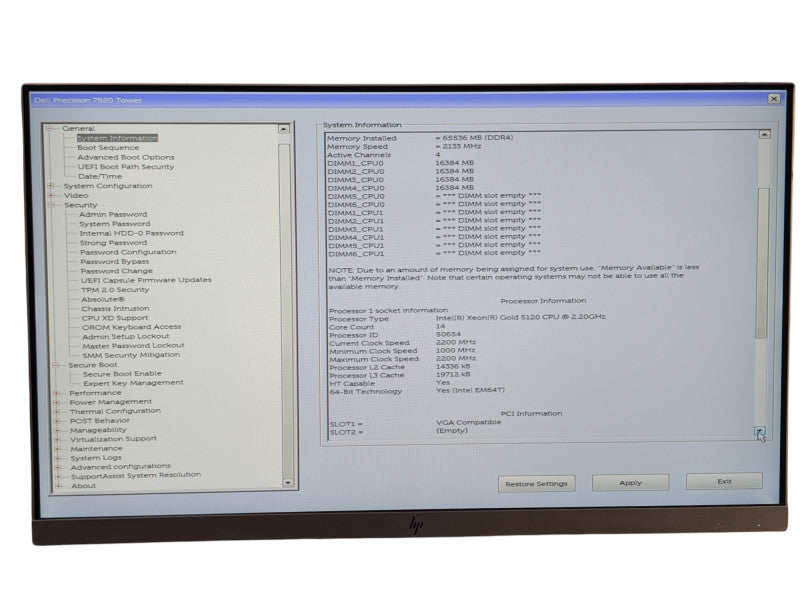Expand the POST Behavior node
Image resolution: width=800 pixels, height=602 pixels.
[x=57, y=421]
